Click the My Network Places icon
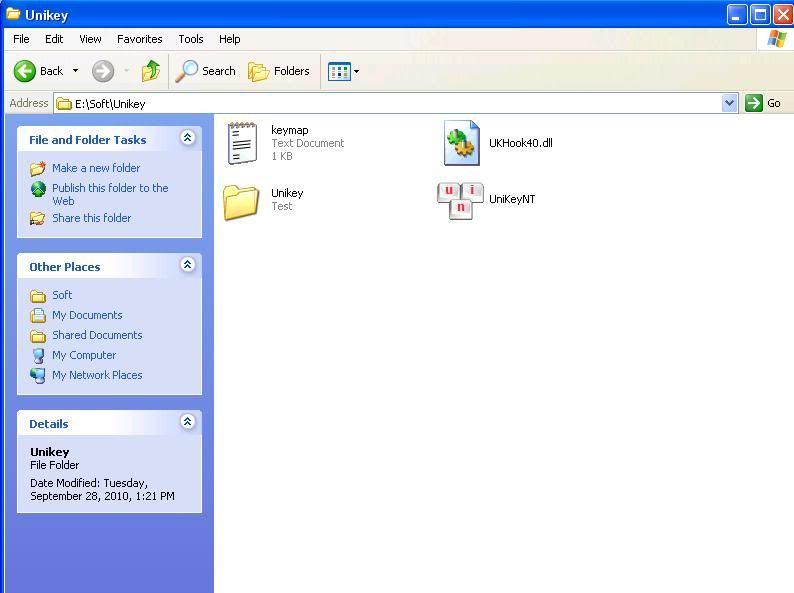Screen dimensions: 794x593 pos(37,375)
